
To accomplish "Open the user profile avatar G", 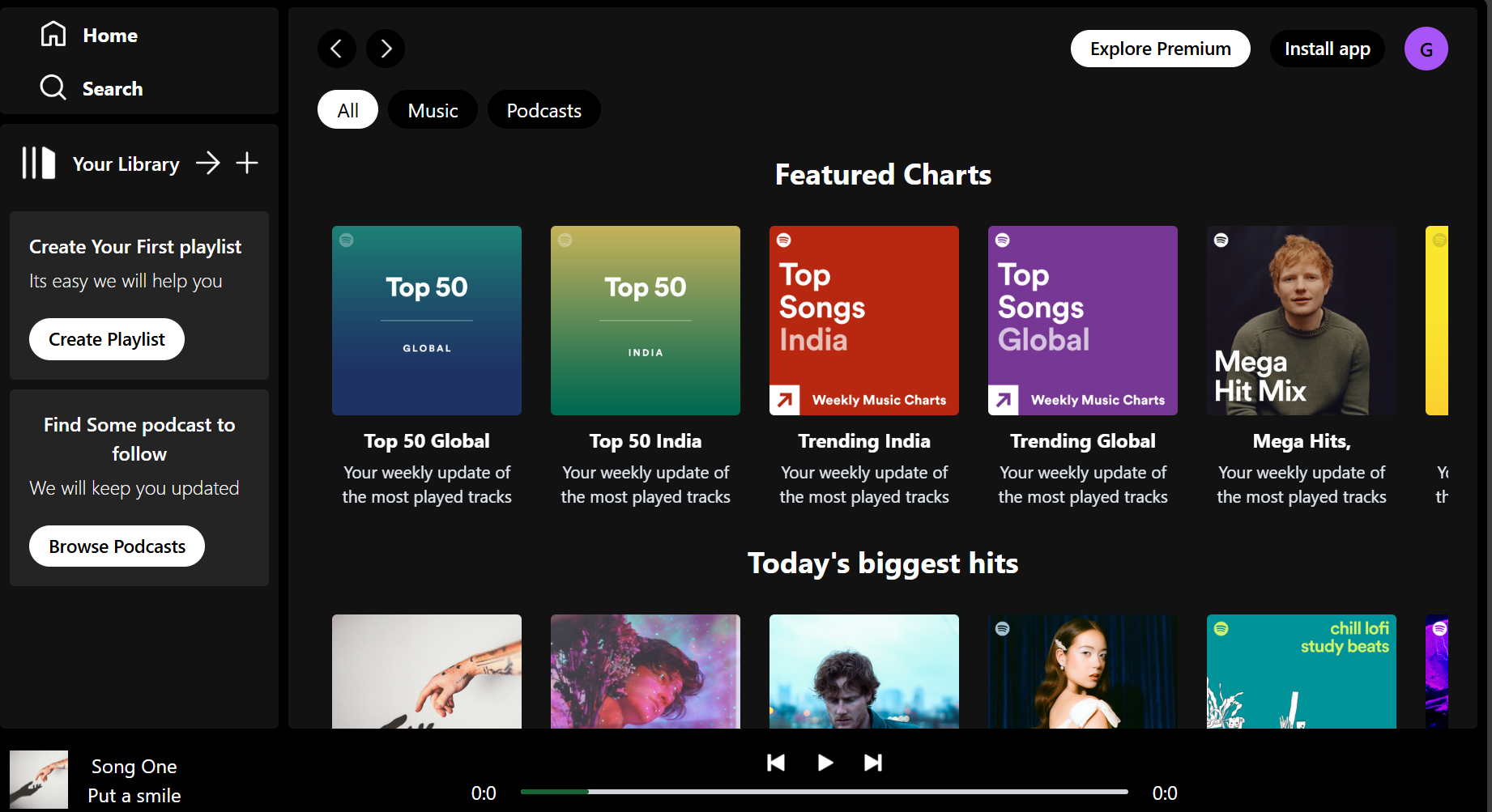I will 1426,49.
